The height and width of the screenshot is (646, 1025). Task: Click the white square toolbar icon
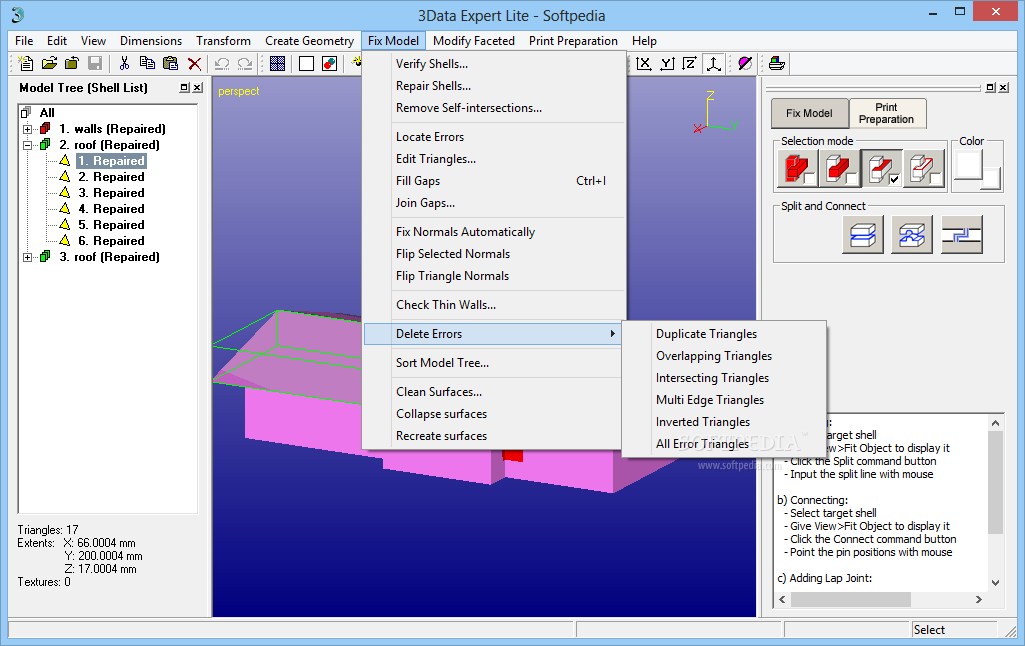click(306, 63)
